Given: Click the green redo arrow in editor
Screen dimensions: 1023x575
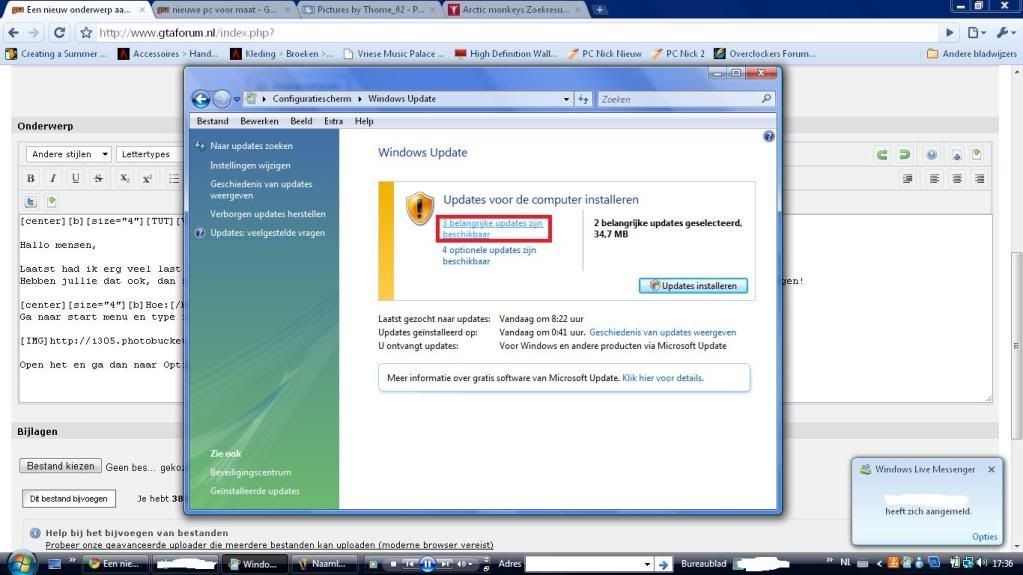Looking at the screenshot, I should [x=904, y=155].
